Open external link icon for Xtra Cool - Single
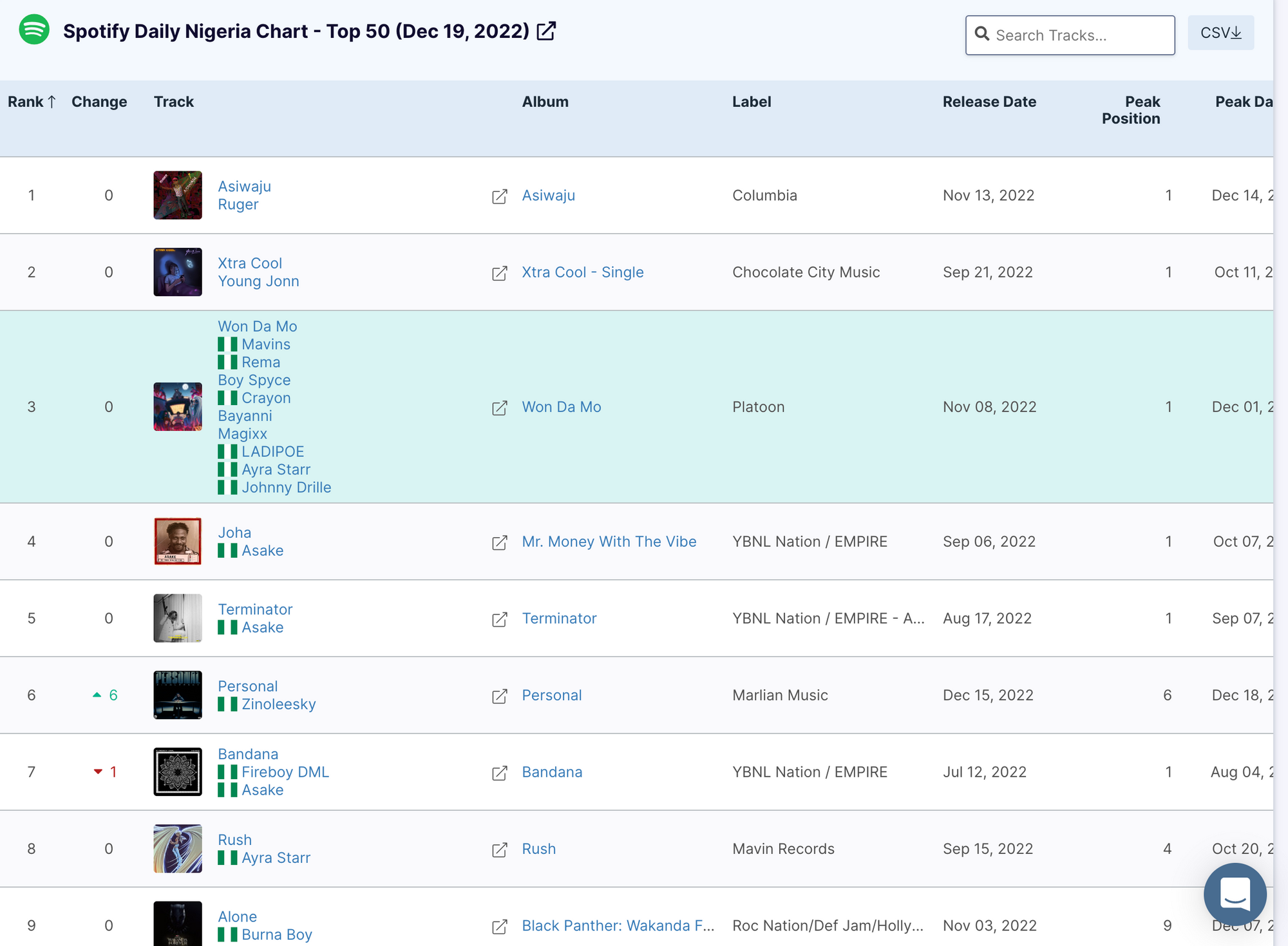The width and height of the screenshot is (1288, 946). click(500, 273)
